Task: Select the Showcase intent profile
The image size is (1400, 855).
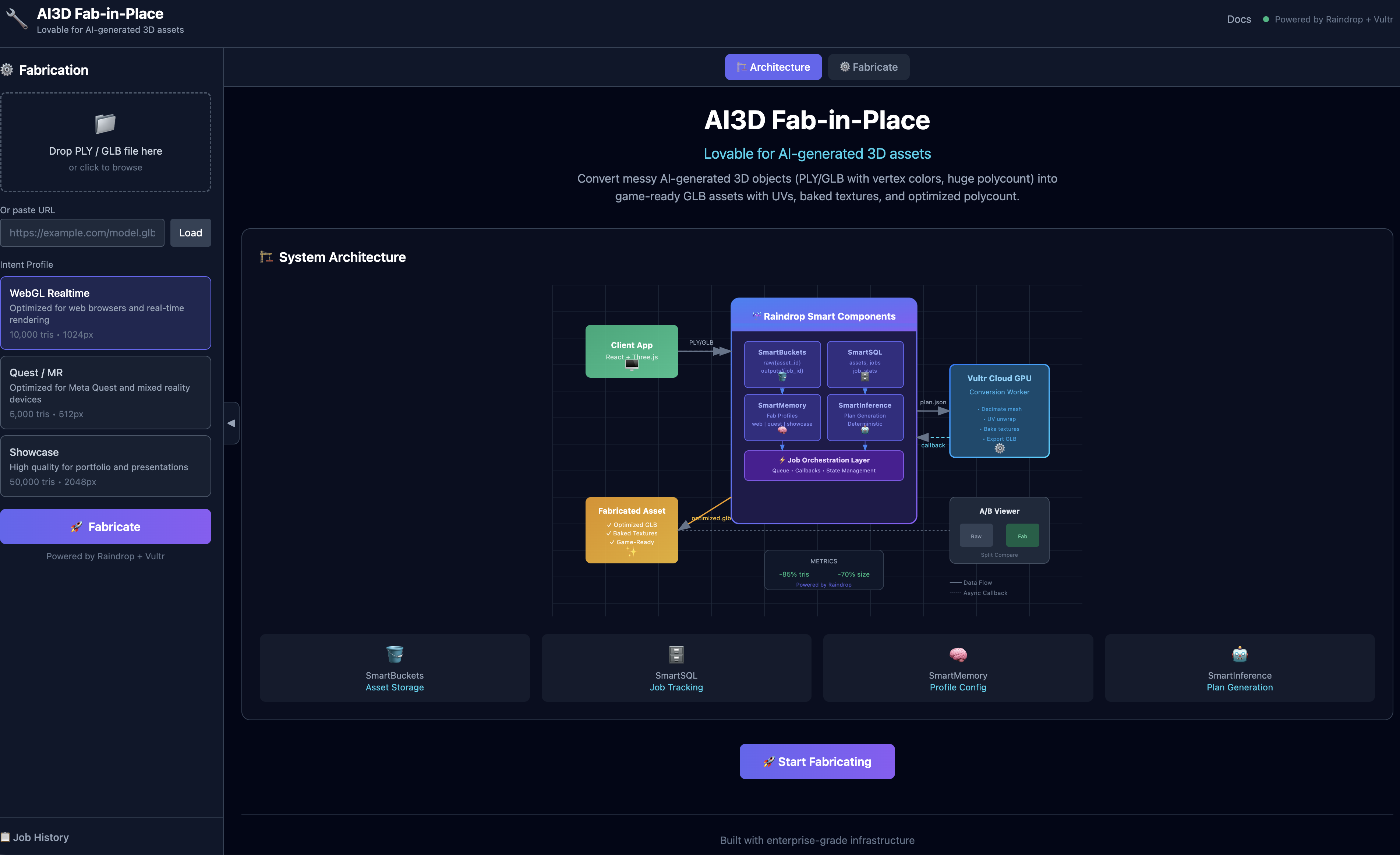Action: [106, 466]
